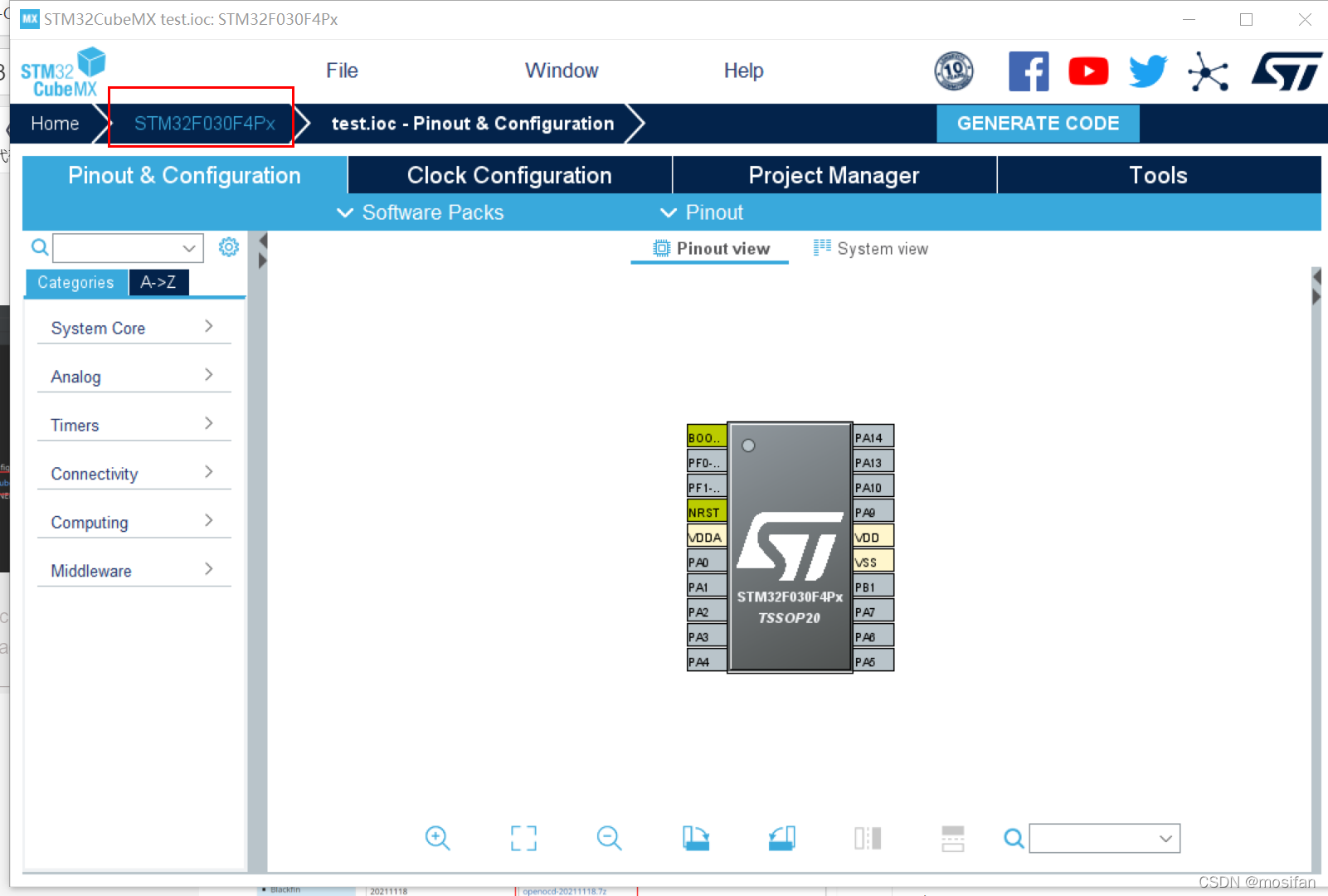Screen dimensions: 1328x896
Task: Click the peripheral search magnifier icon
Action: (x=39, y=247)
